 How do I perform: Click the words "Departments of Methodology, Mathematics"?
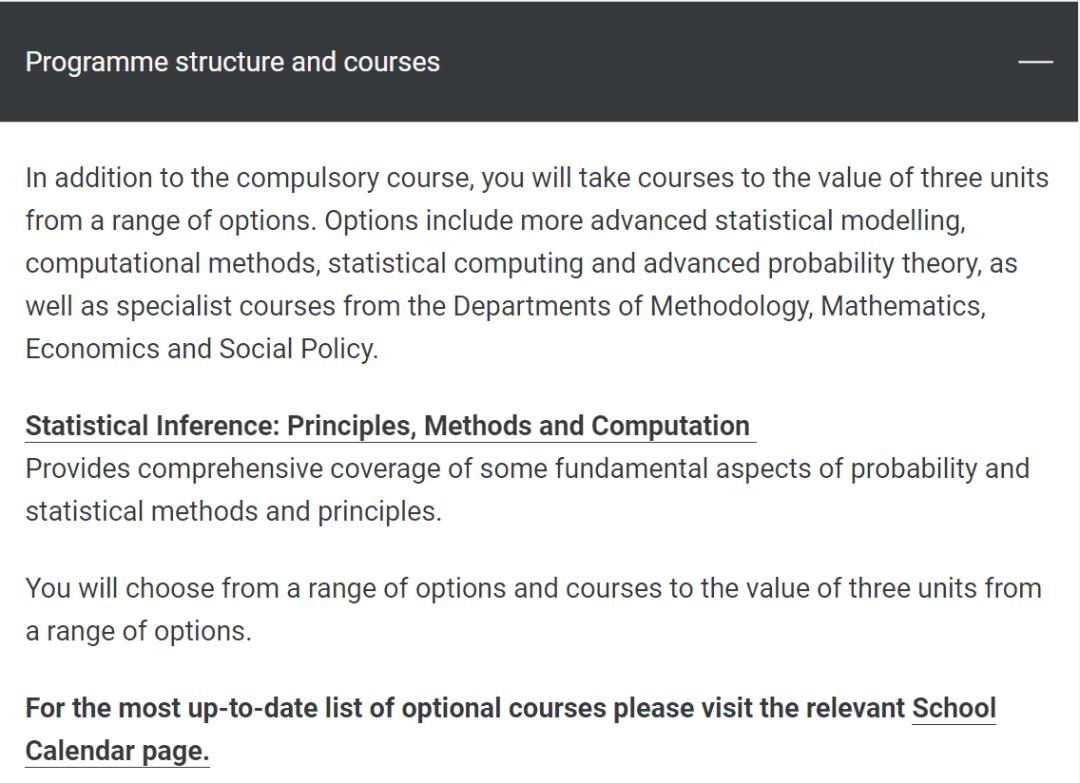(x=718, y=306)
